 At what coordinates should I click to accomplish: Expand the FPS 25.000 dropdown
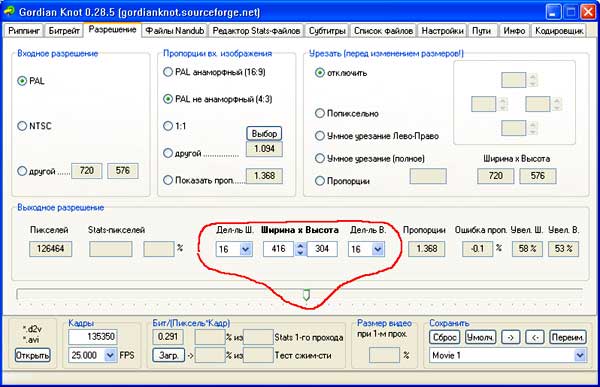coord(110,355)
